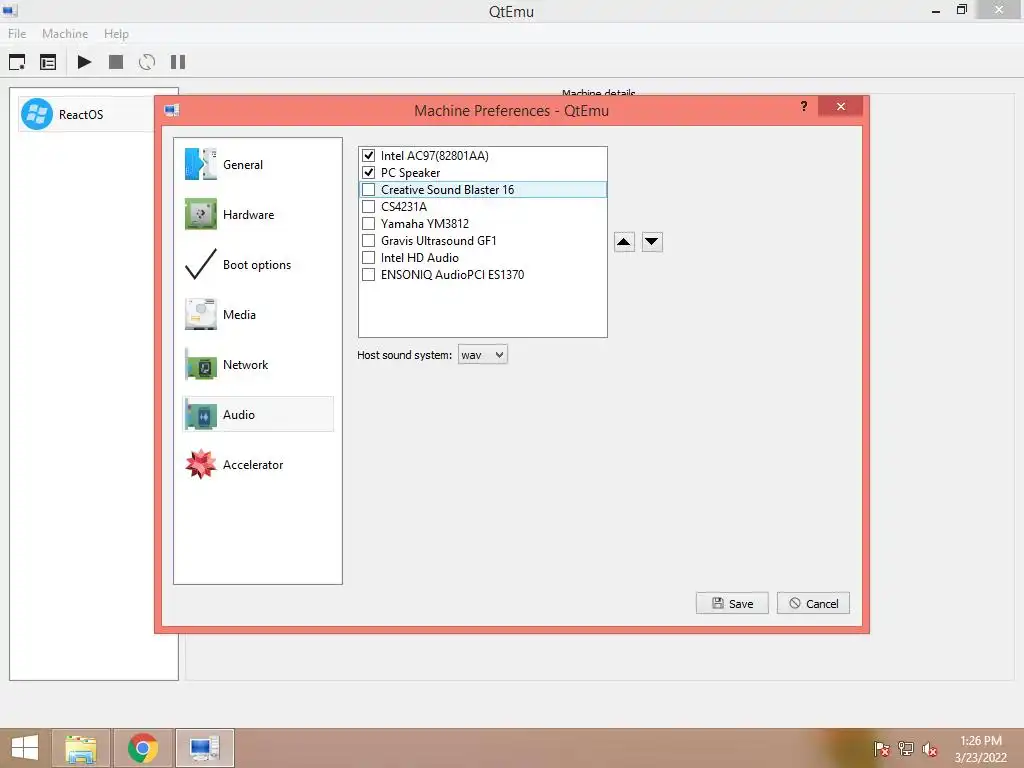Enable the Intel HD Audio checkbox
This screenshot has width=1024, height=768.
pyautogui.click(x=368, y=257)
